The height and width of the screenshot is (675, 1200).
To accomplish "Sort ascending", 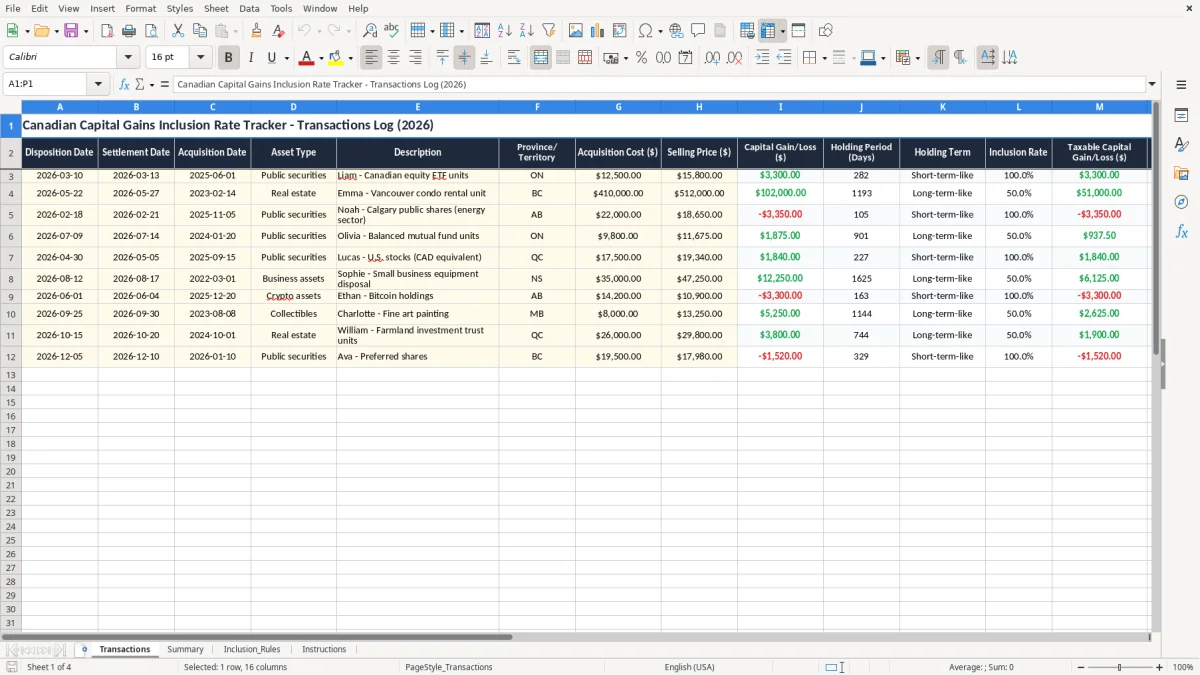I will (505, 31).
